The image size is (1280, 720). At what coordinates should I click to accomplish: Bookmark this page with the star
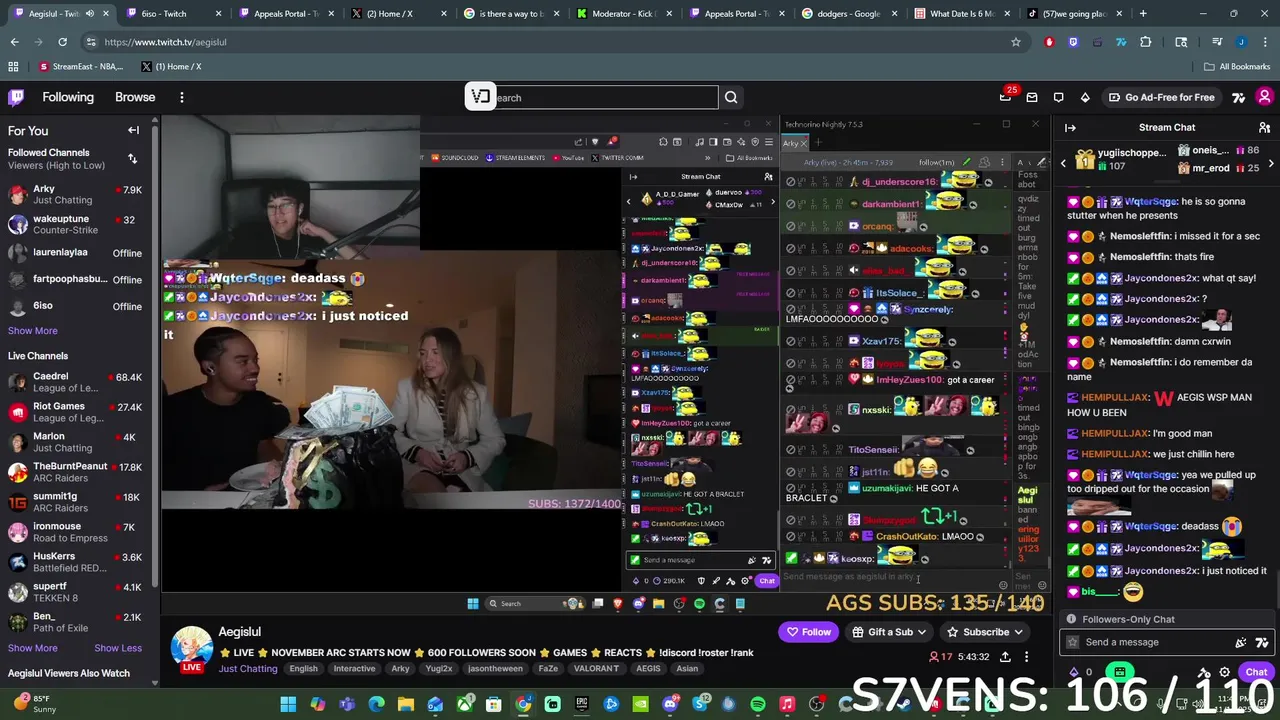pyautogui.click(x=1016, y=42)
